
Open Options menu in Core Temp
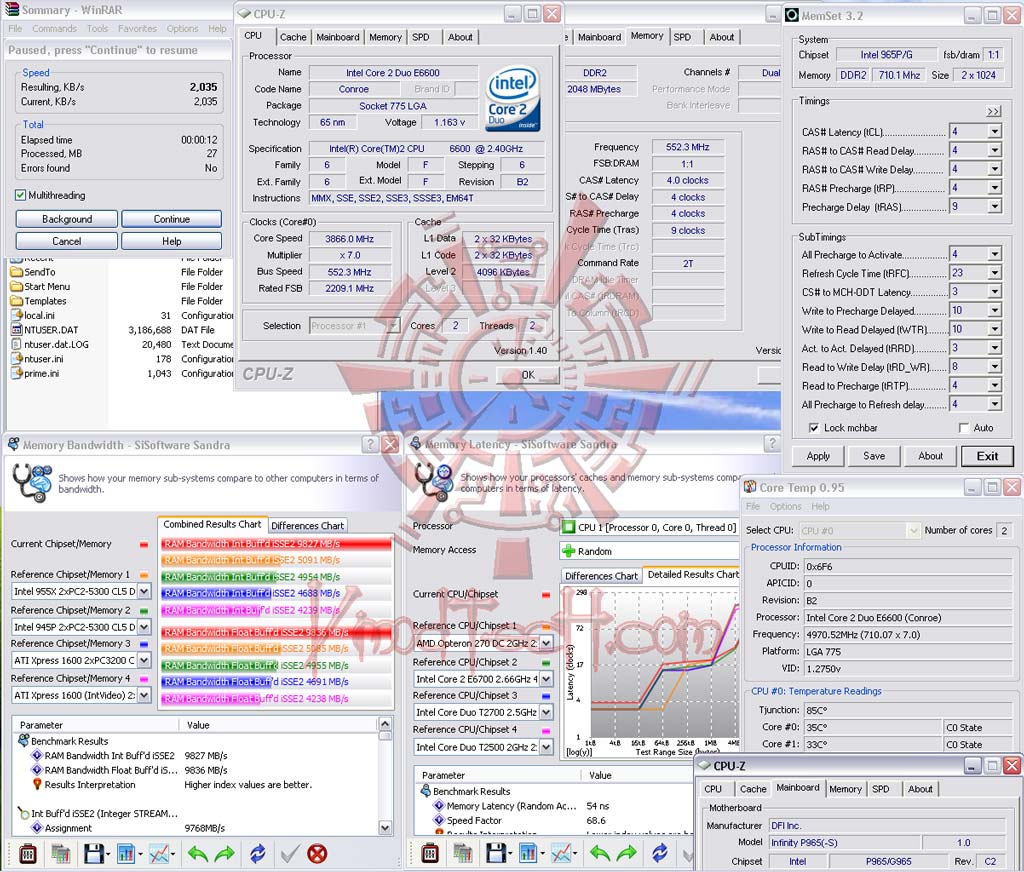tap(786, 506)
